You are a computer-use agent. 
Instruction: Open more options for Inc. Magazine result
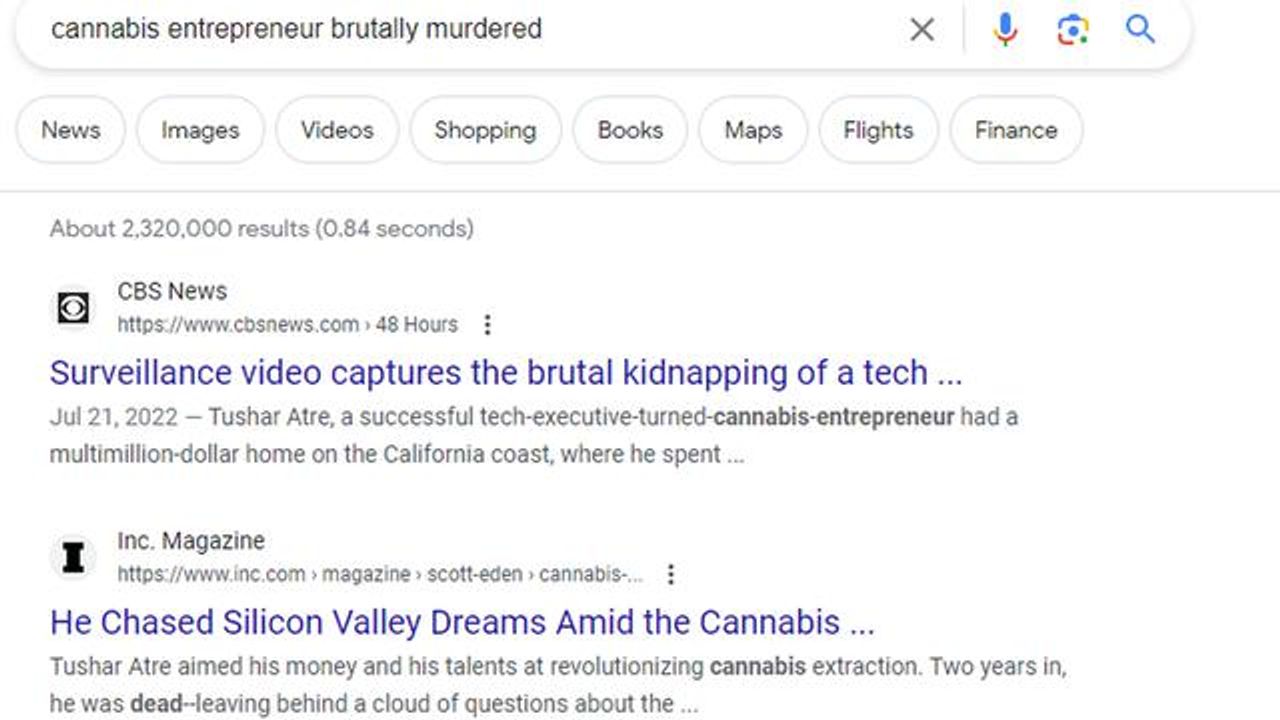(x=671, y=575)
